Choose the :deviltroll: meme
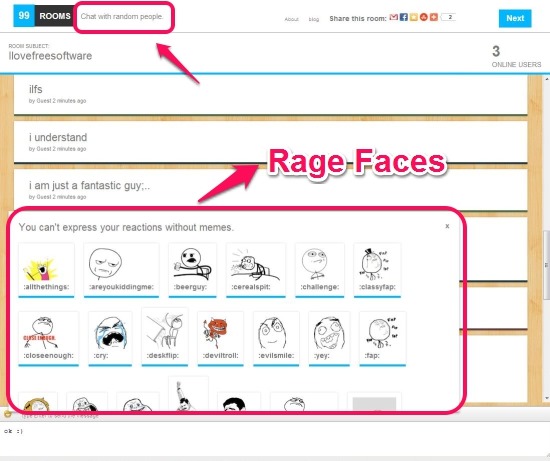550x461 pixels. coord(221,339)
